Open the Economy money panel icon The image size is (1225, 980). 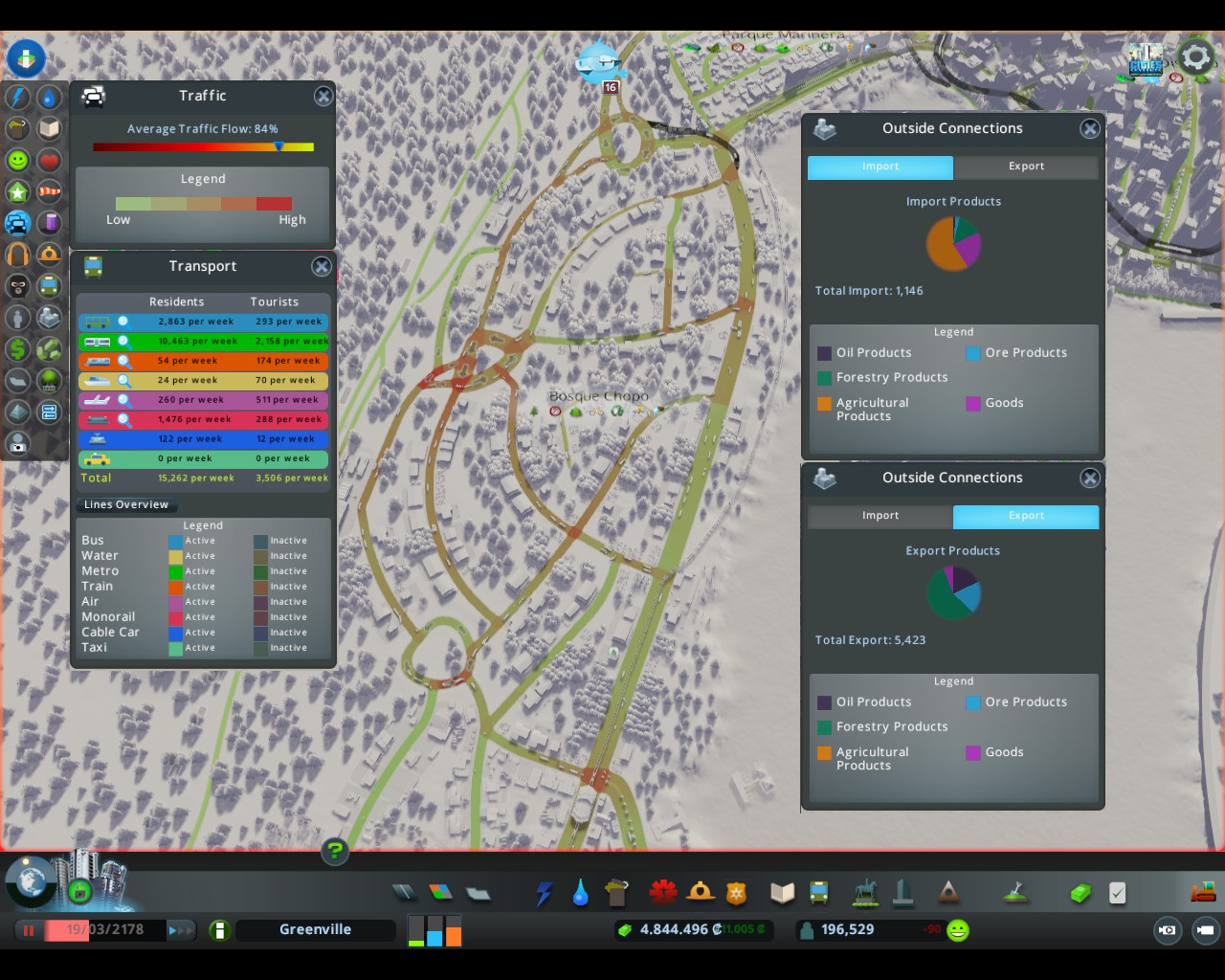click(1080, 893)
